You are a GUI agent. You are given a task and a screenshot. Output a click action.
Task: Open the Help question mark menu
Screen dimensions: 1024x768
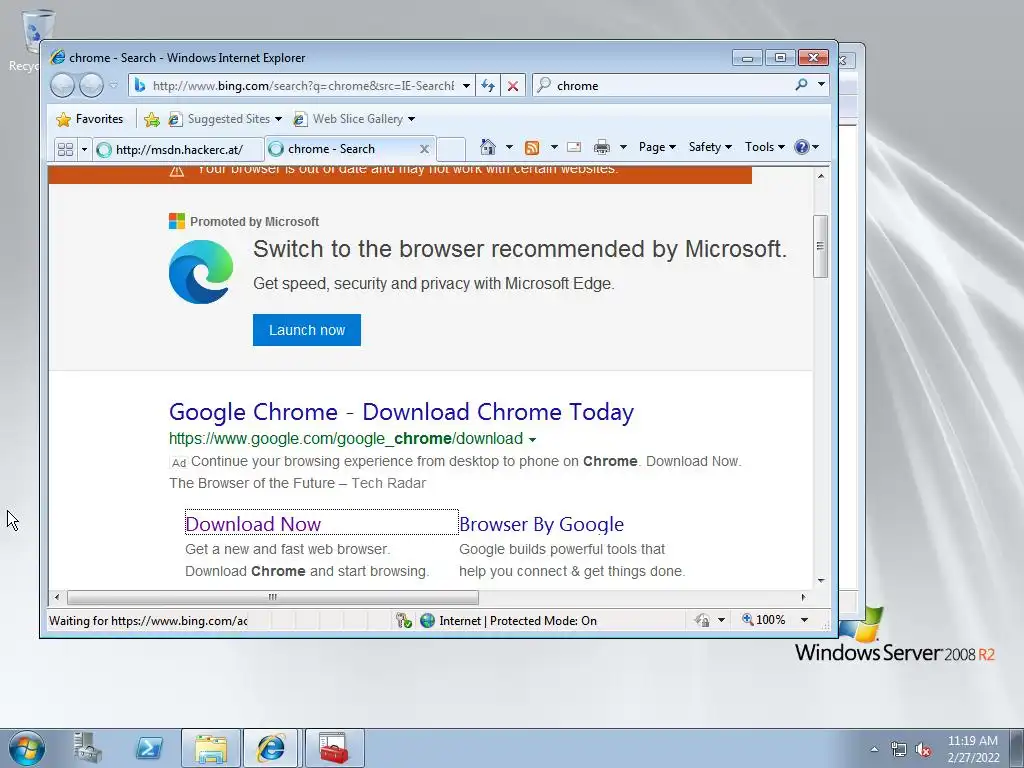(x=807, y=147)
